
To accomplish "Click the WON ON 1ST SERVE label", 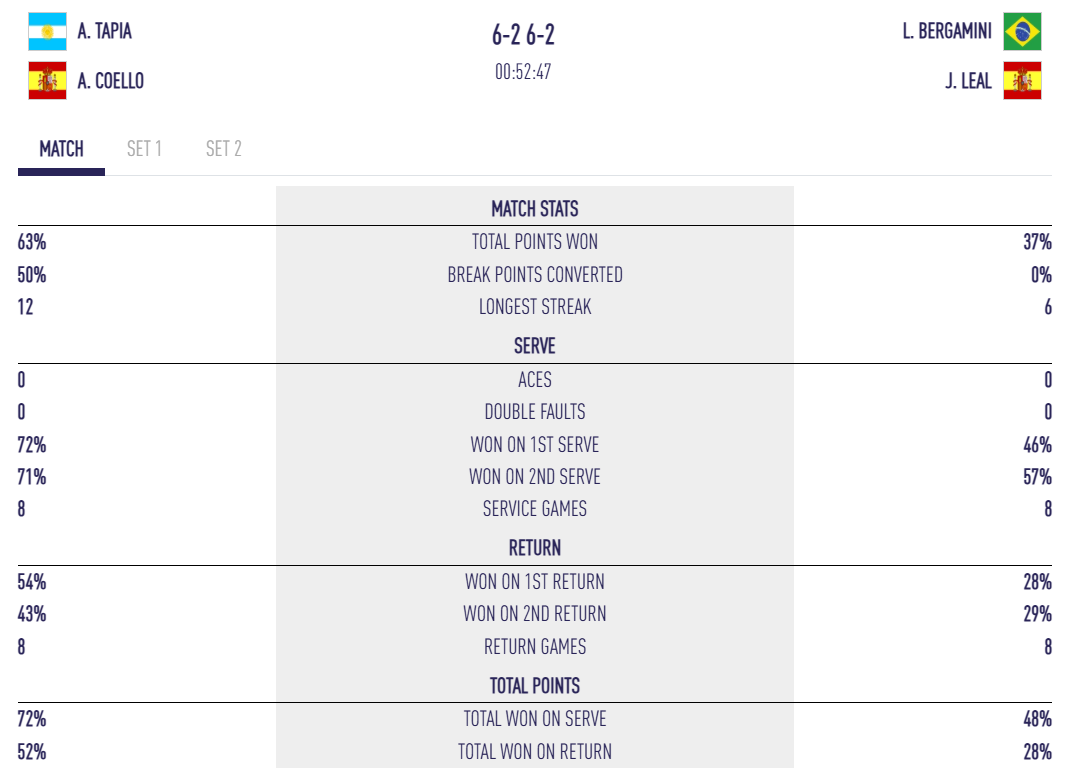I will click(534, 445).
